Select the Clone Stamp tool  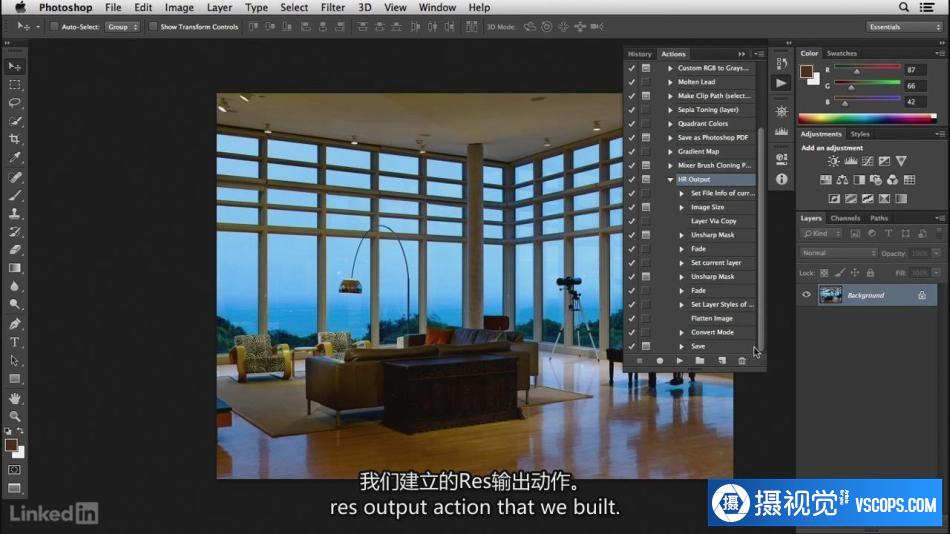pos(15,213)
